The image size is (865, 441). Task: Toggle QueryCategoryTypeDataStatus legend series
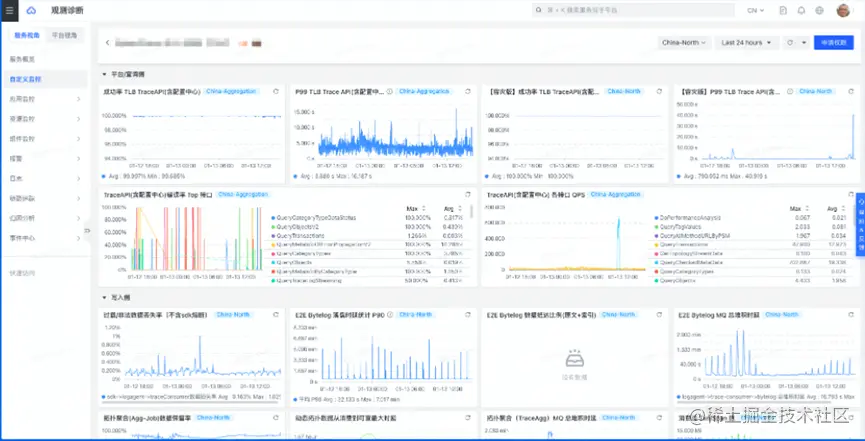313,218
